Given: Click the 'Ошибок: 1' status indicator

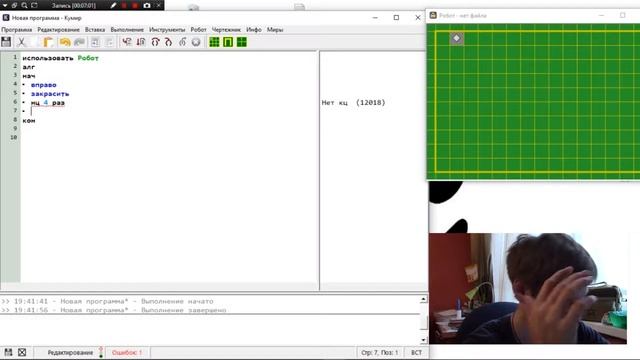Looking at the screenshot, I should click(x=127, y=352).
